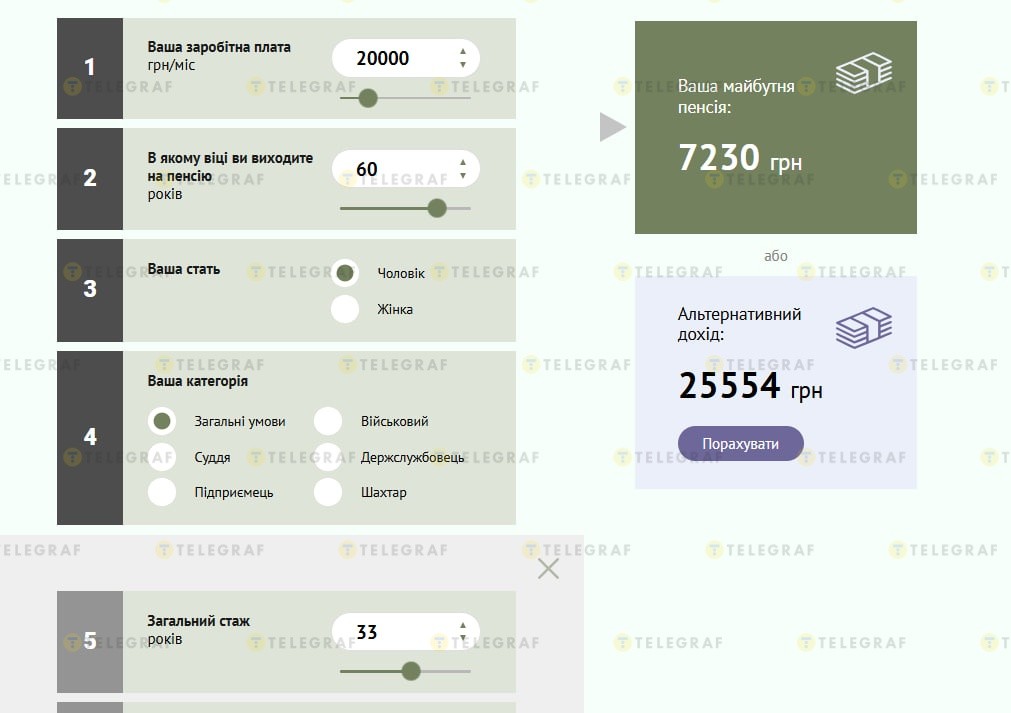
Task: Choose the Суддя category
Action: [x=162, y=457]
